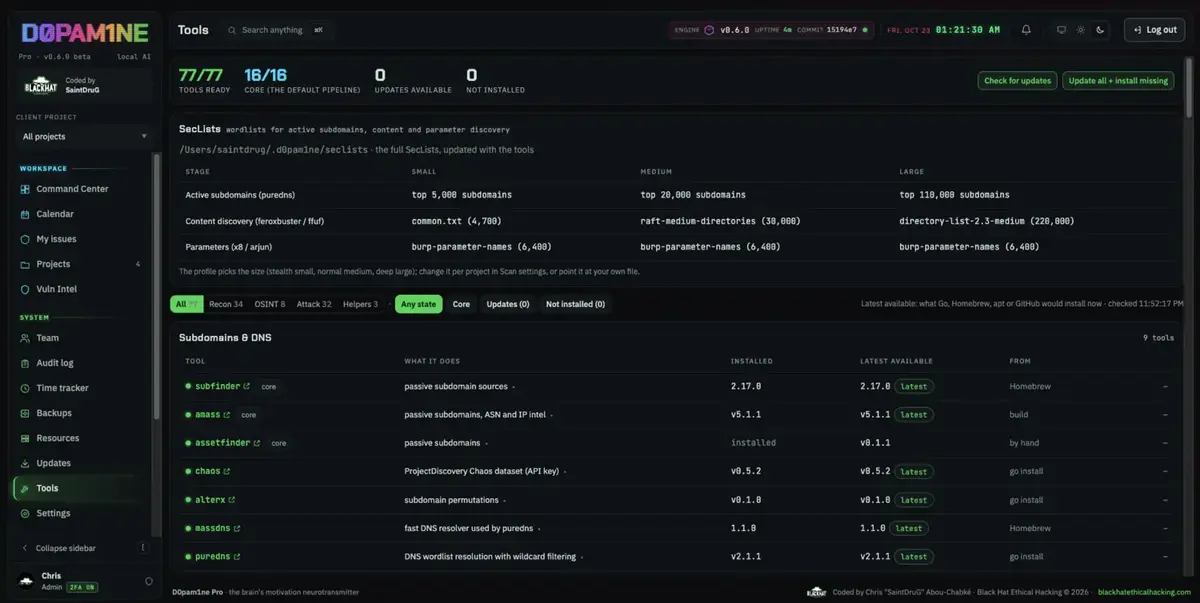1200x603 pixels.
Task: Select the All tools filter tab
Action: (187, 304)
